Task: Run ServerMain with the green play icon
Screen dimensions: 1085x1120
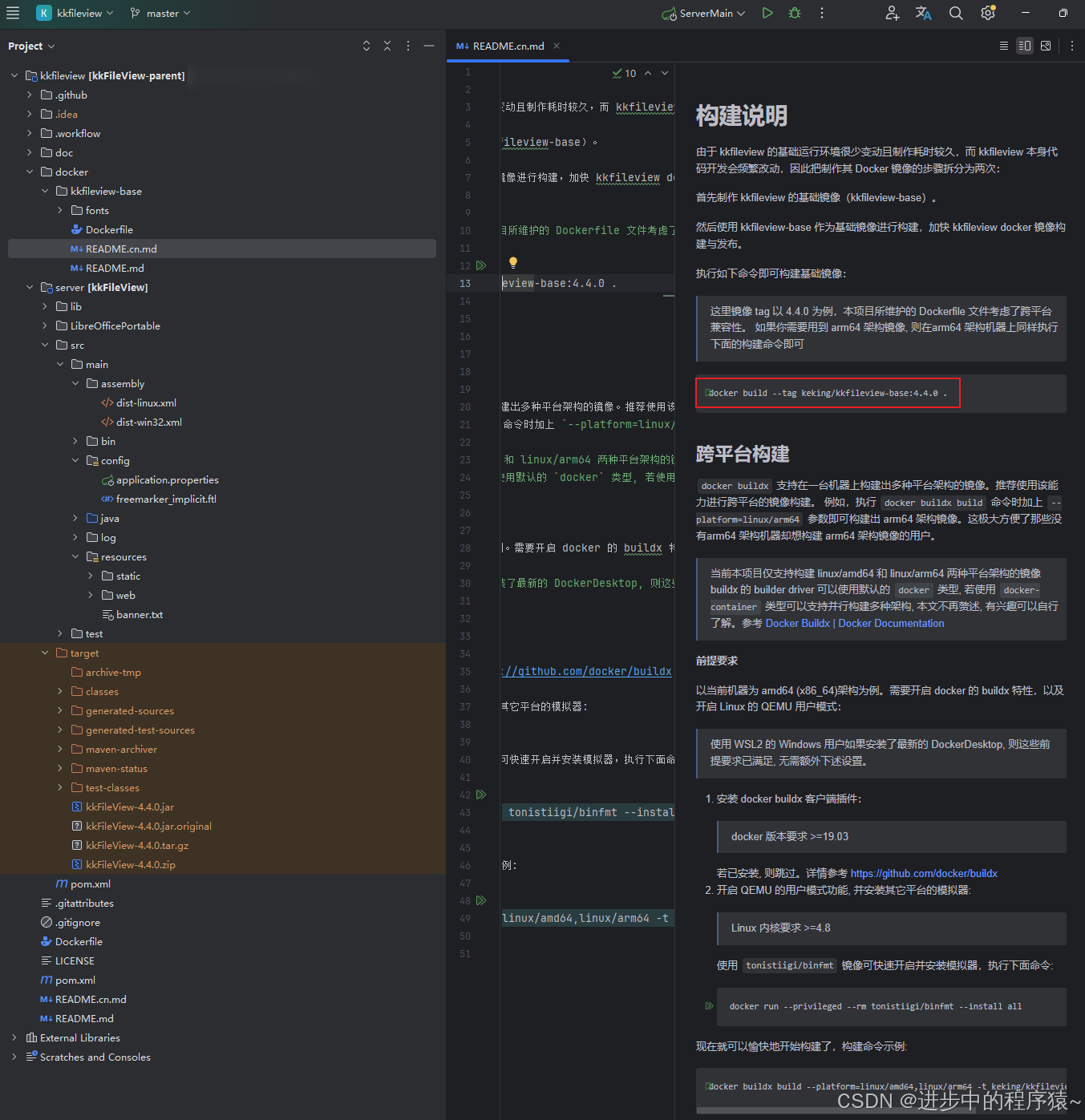Action: 767,13
